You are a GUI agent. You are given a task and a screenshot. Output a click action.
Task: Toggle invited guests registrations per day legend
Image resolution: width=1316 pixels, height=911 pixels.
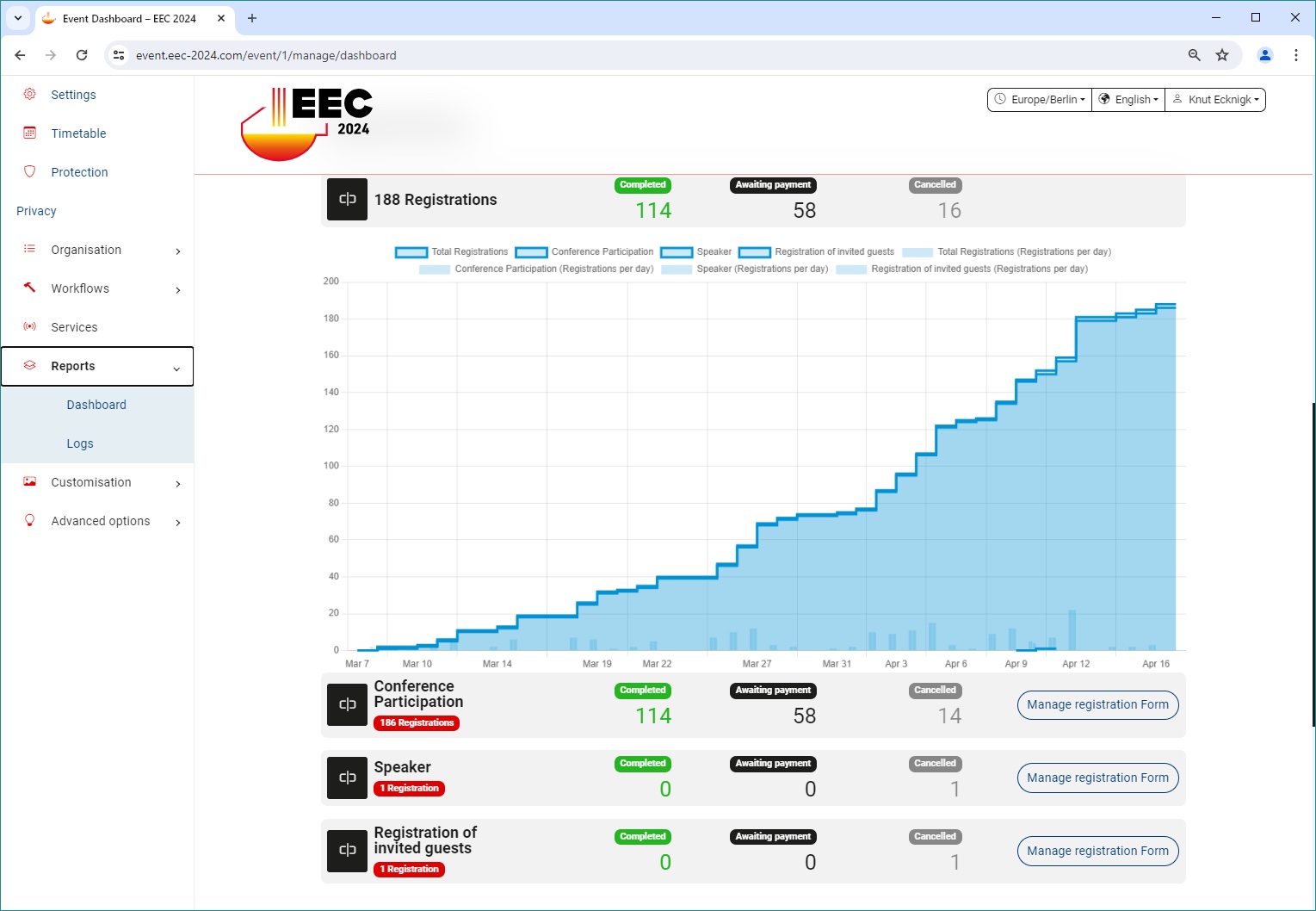pos(962,270)
